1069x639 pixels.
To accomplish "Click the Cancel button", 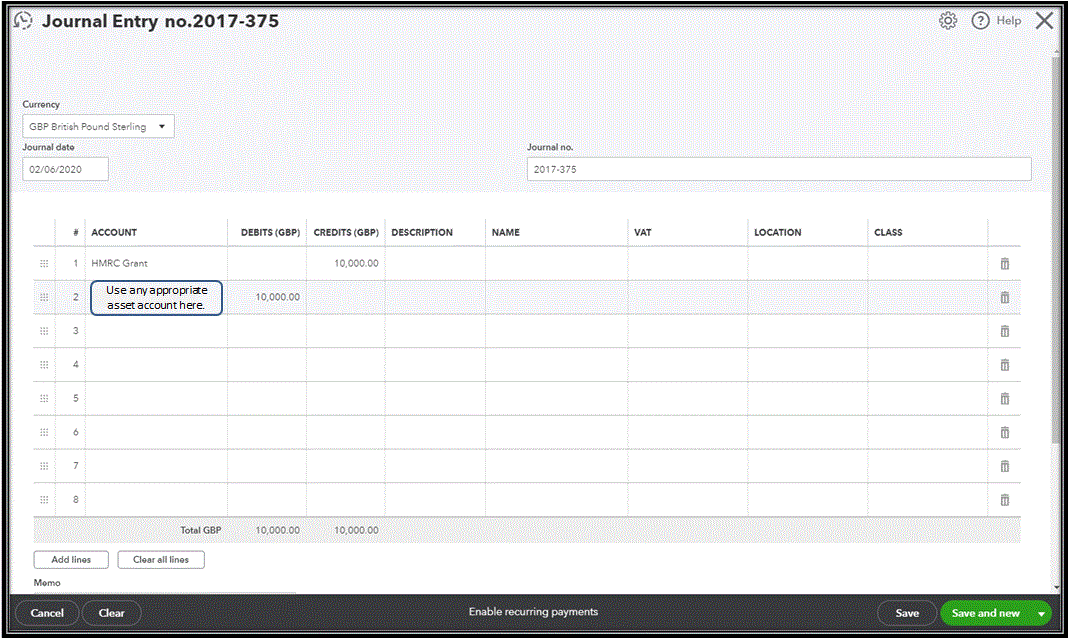I will [x=47, y=613].
